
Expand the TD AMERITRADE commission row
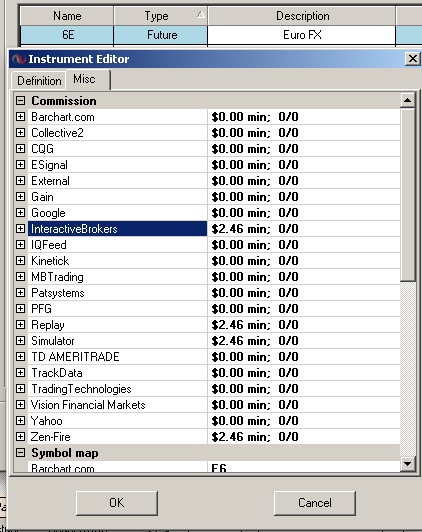click(x=20, y=357)
